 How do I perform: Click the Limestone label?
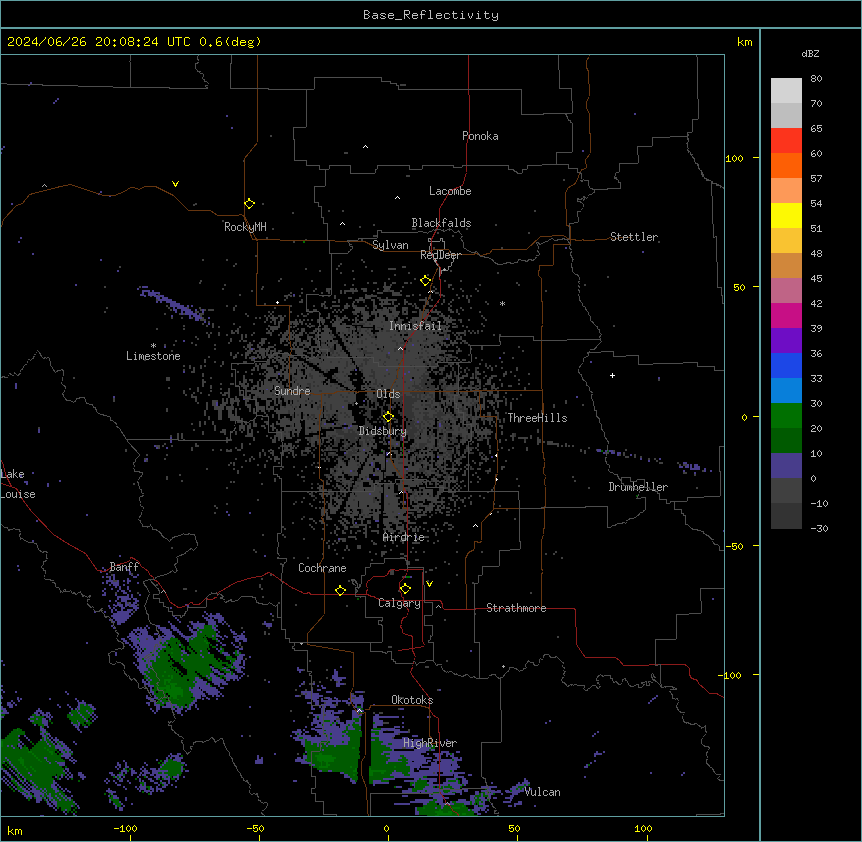point(153,356)
